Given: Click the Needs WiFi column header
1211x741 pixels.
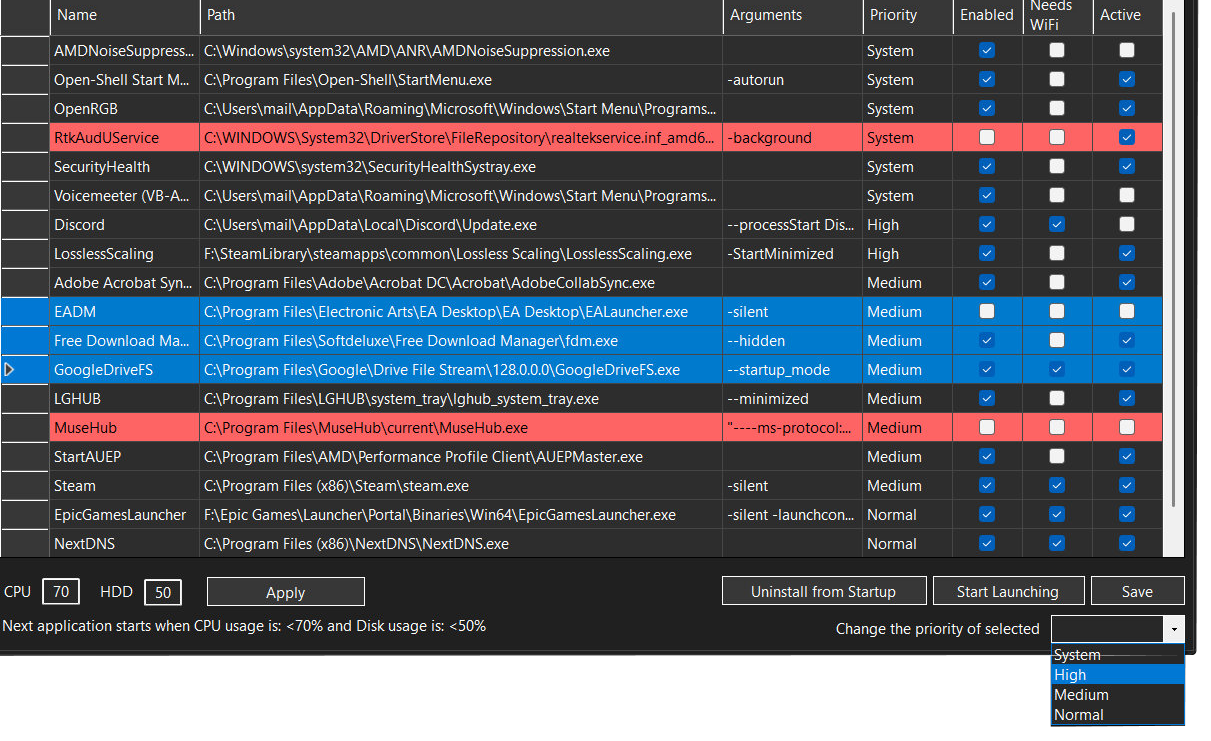Looking at the screenshot, I should click(1057, 15).
